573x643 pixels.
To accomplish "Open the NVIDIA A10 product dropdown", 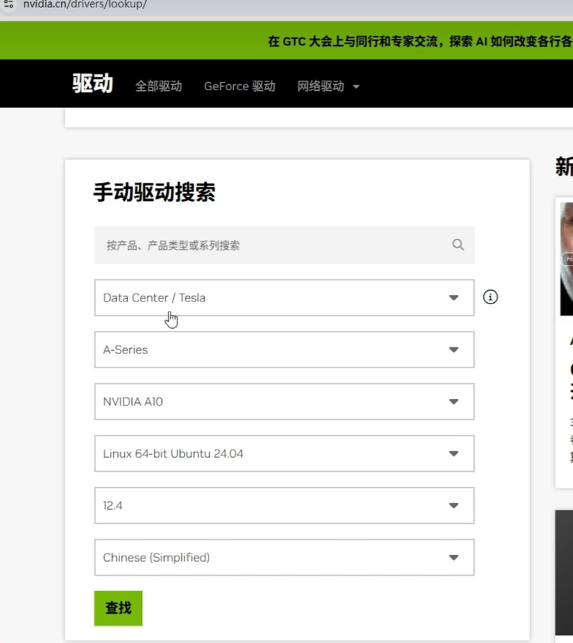I will [284, 401].
